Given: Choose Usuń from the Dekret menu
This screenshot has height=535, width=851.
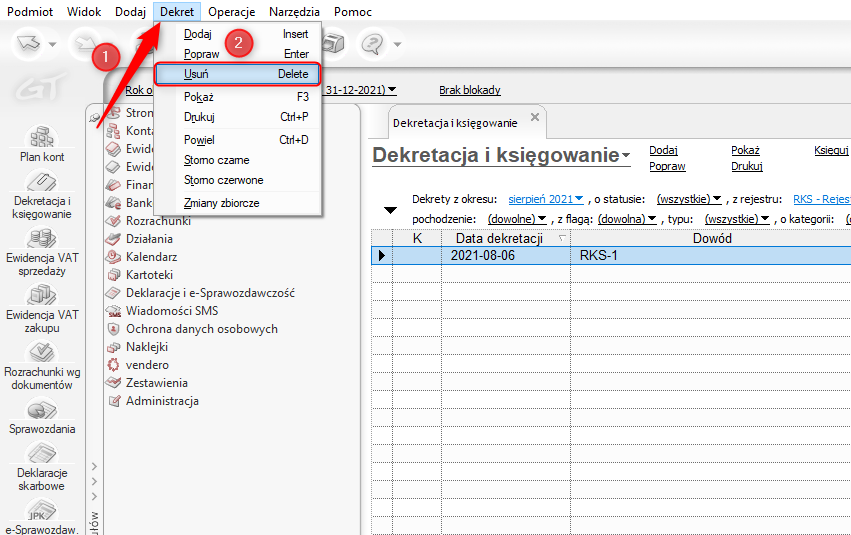Looking at the screenshot, I should coord(237,74).
